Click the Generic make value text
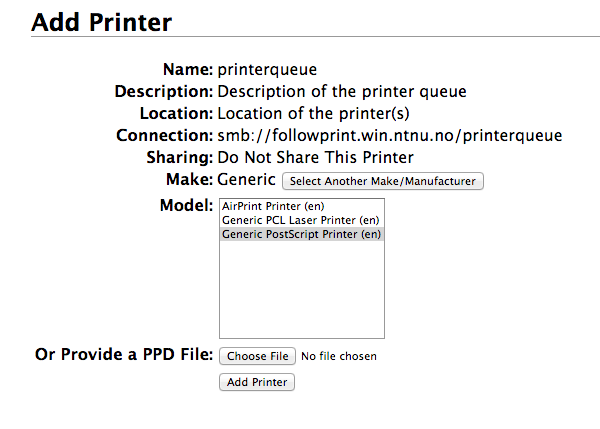Viewport: 600px width, 429px height. tap(246, 179)
